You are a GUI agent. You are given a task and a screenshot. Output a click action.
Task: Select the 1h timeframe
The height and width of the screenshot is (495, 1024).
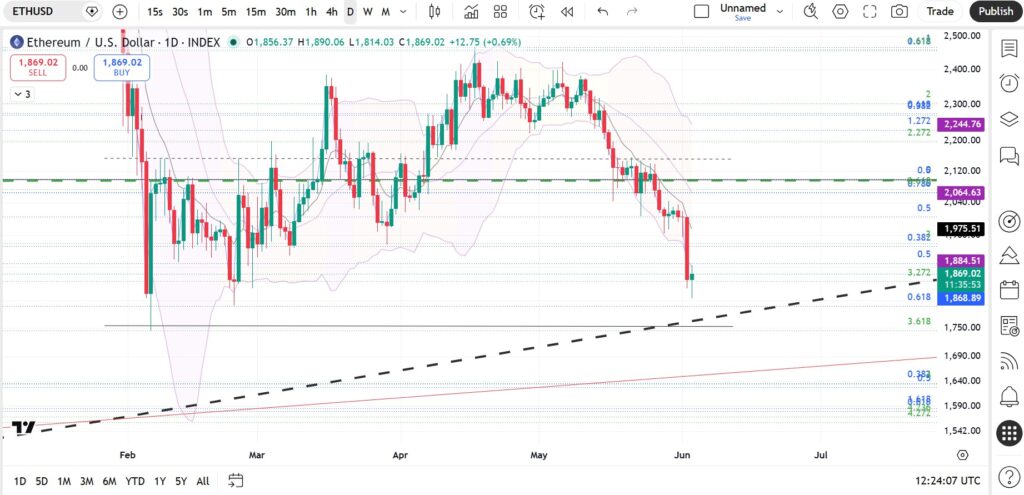click(311, 11)
